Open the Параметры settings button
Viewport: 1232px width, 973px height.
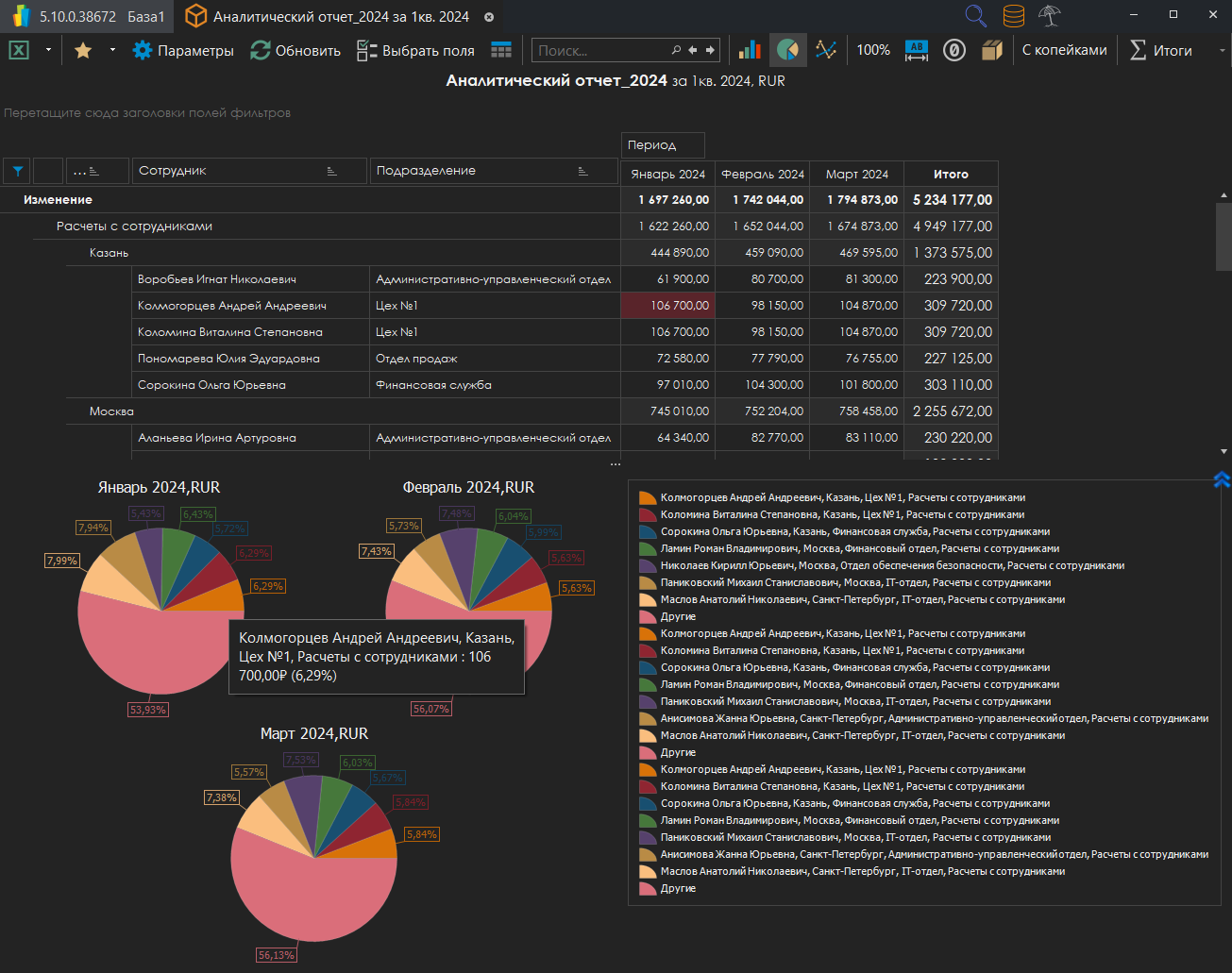click(183, 50)
